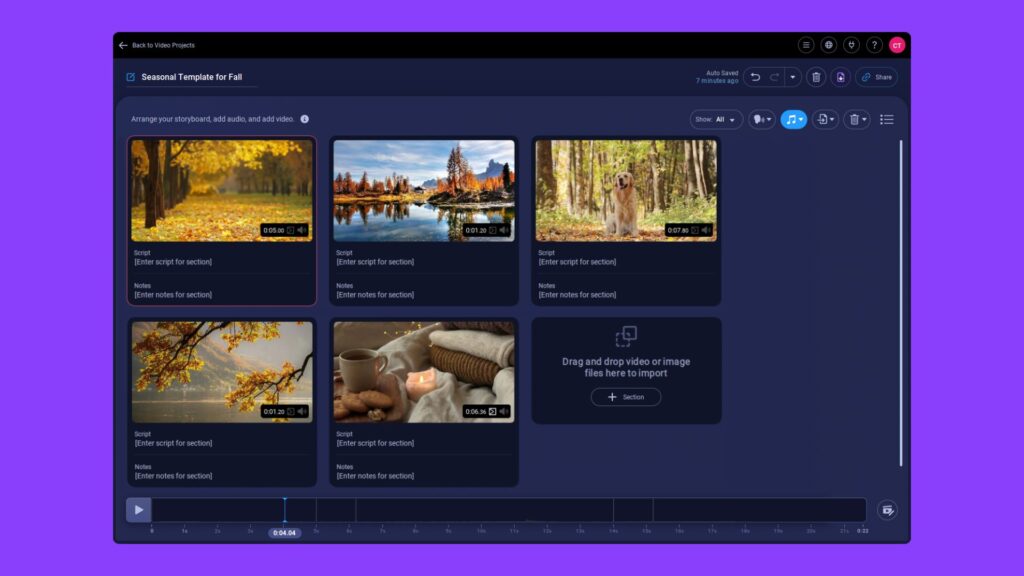Open the import file dropdown

825,120
